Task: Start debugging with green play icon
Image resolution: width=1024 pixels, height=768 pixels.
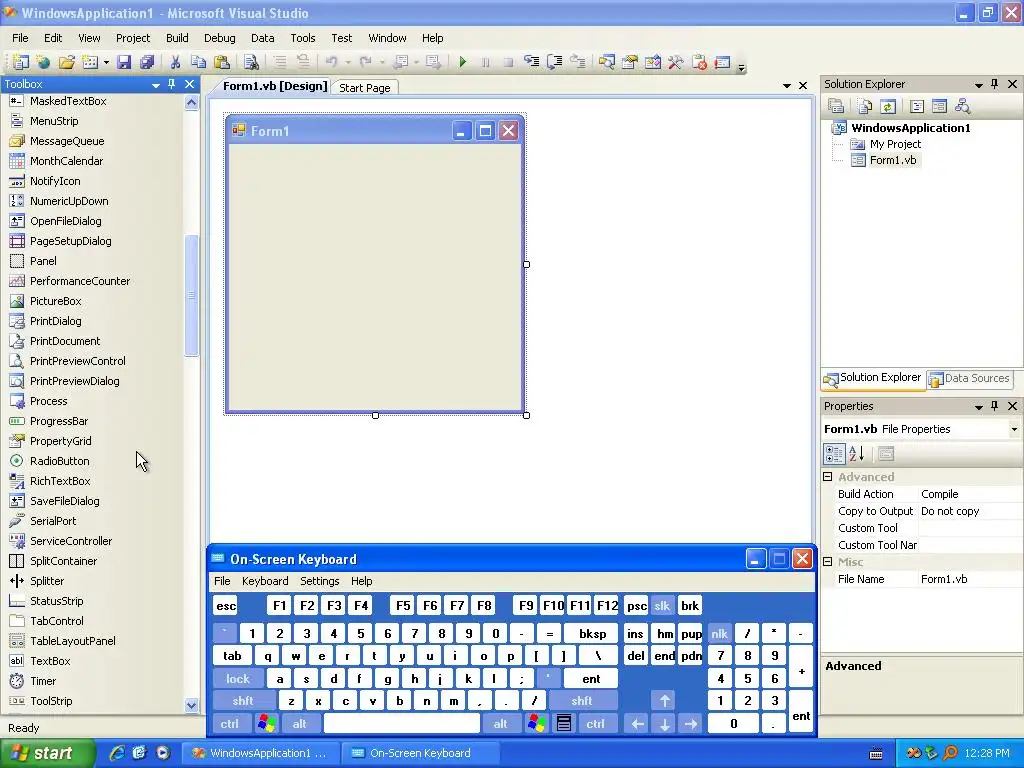Action: (x=462, y=62)
